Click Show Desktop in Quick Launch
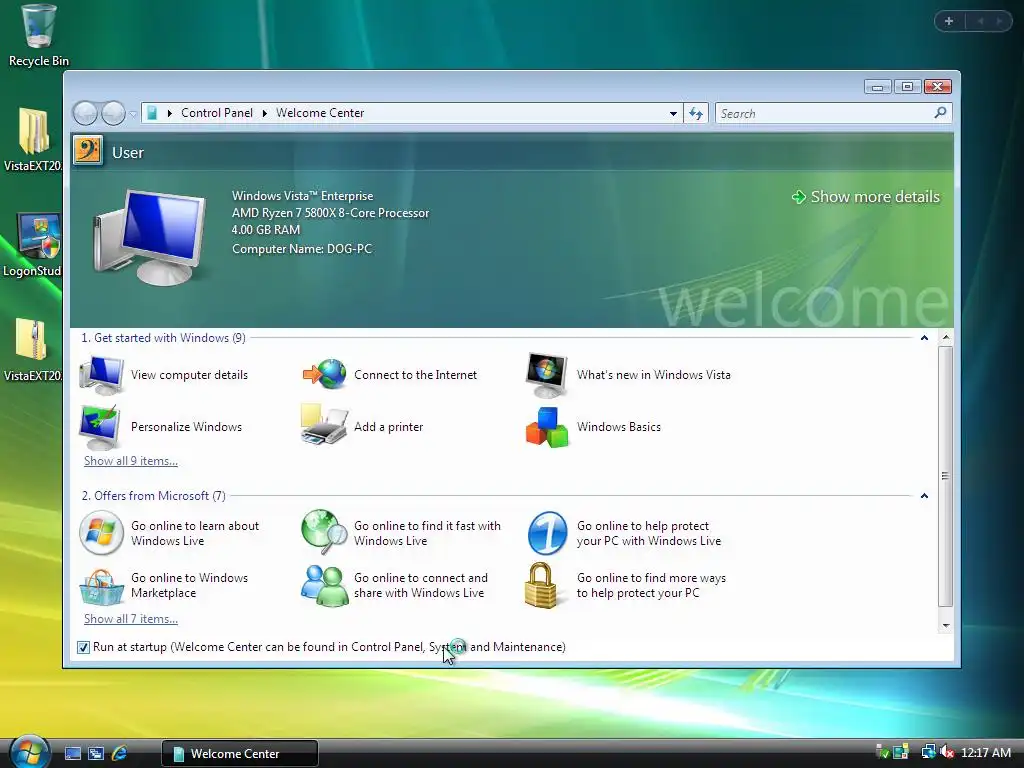This screenshot has width=1024, height=768. point(73,754)
